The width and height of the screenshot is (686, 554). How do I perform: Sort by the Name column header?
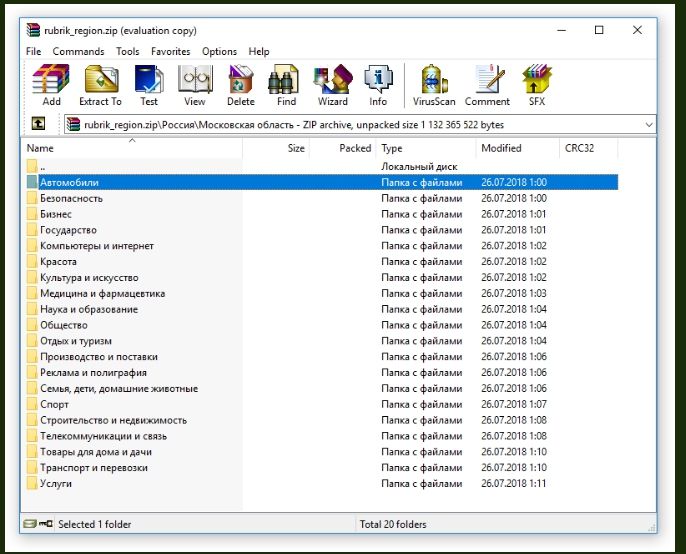coord(131,148)
